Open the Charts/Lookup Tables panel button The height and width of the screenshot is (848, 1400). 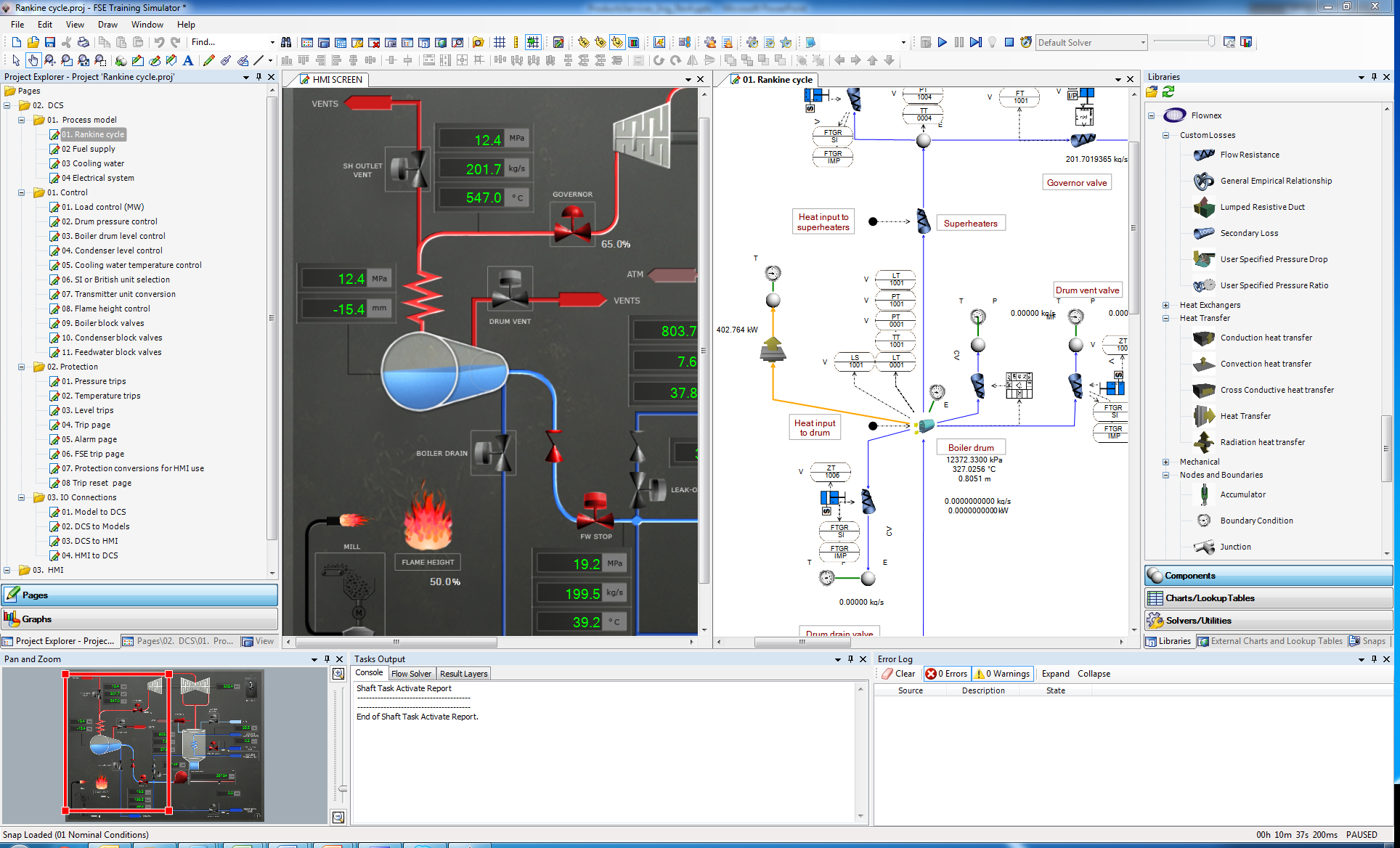[x=1210, y=598]
